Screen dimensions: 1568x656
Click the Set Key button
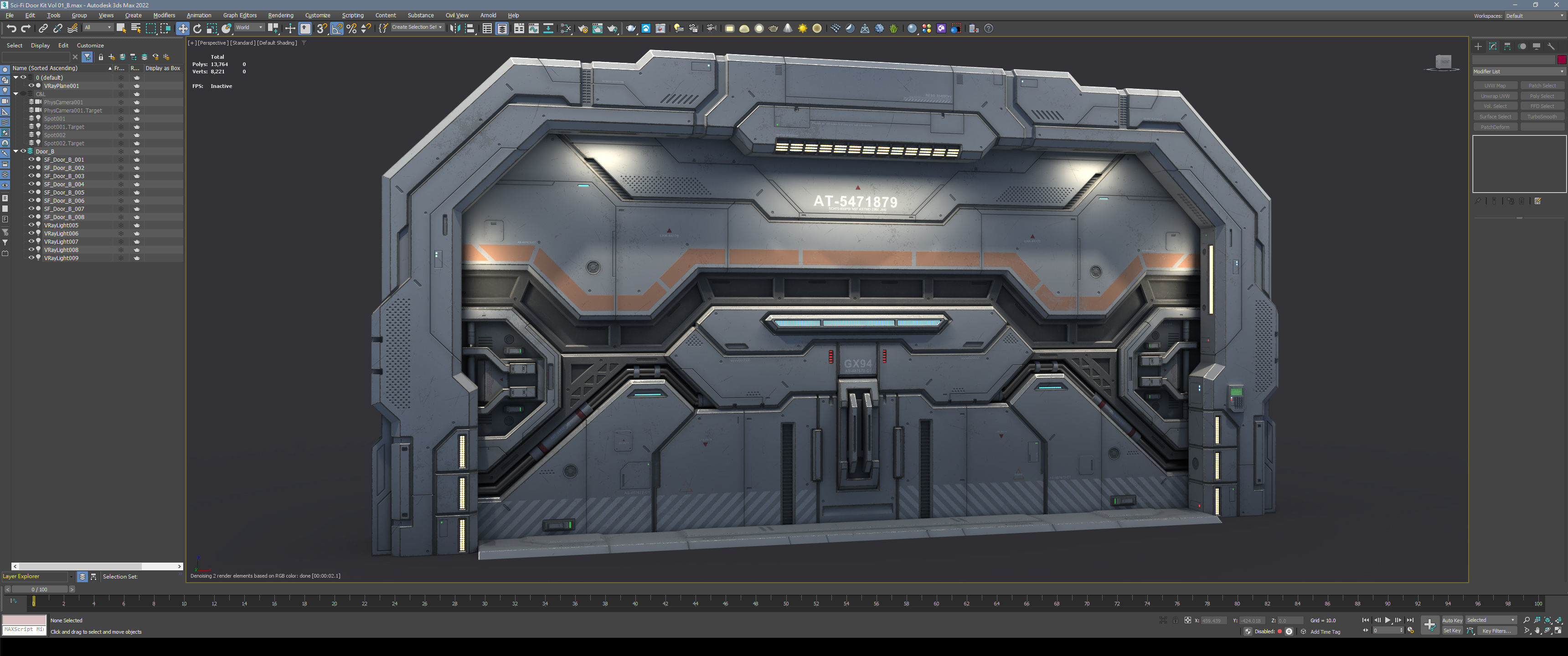click(x=1452, y=630)
